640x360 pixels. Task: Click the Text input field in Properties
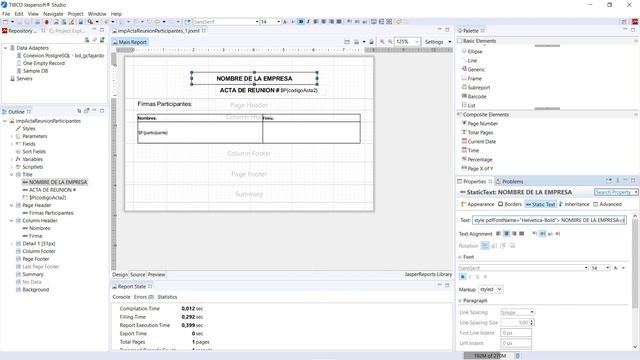tap(549, 220)
